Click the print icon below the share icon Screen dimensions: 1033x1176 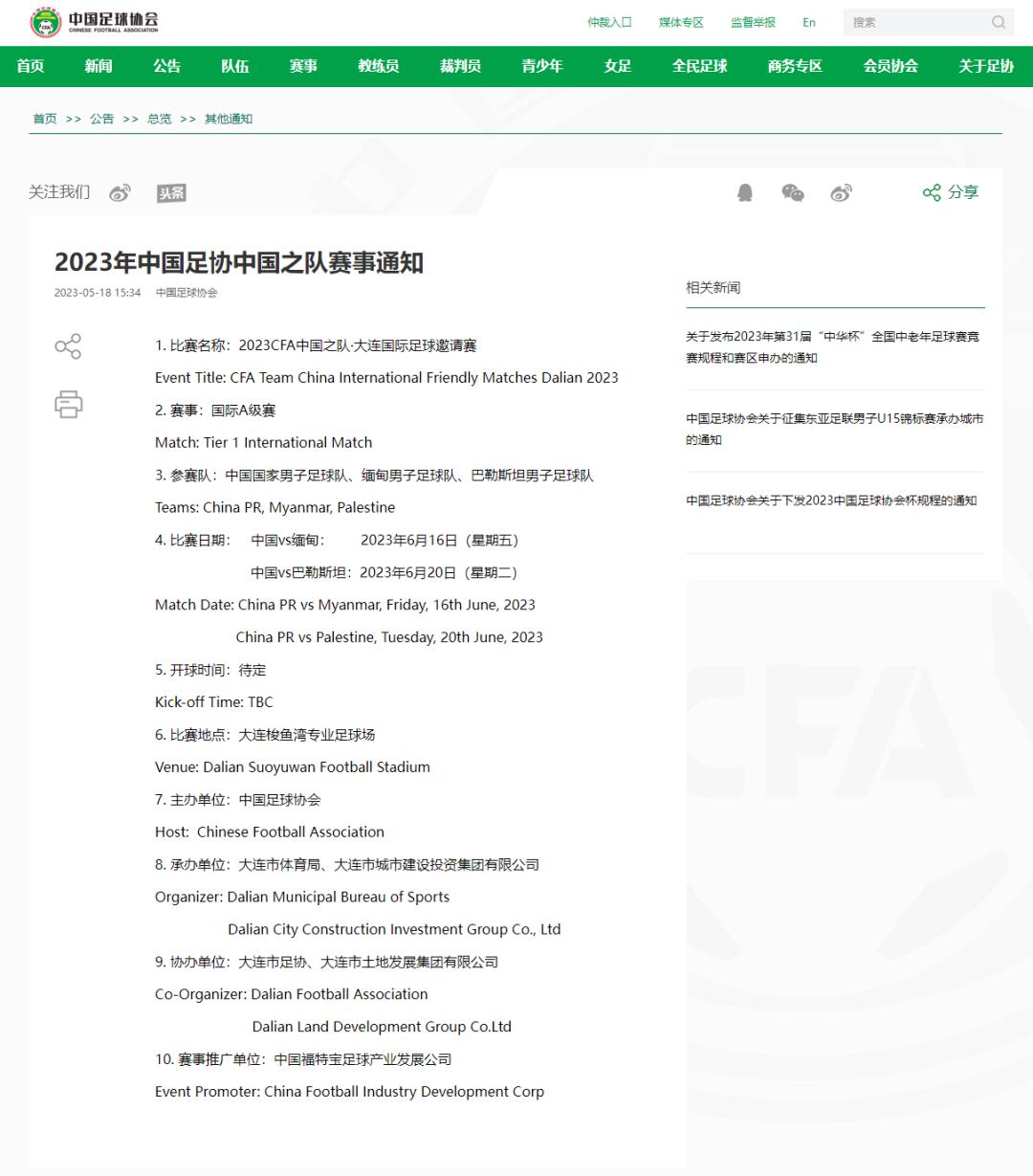pos(68,406)
